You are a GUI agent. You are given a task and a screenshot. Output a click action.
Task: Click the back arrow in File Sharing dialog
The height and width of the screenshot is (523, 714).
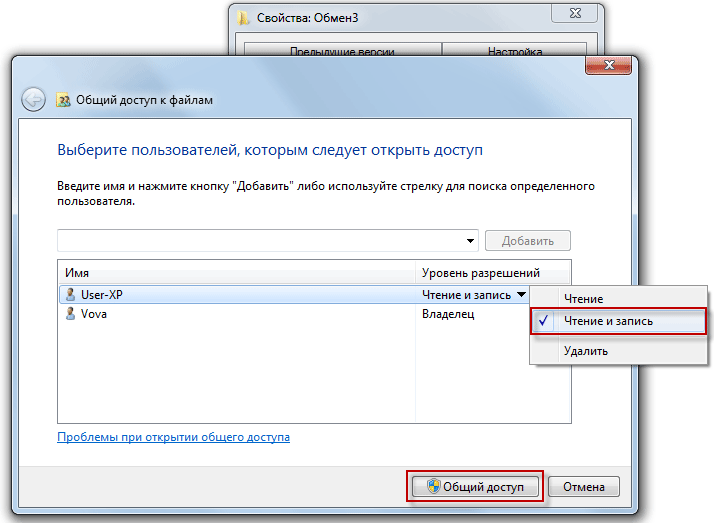[x=33, y=99]
